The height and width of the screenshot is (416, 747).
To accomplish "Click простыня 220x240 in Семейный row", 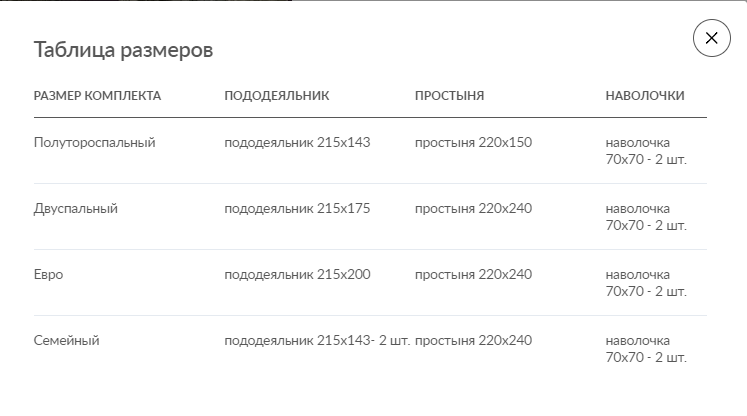I will (x=473, y=341).
